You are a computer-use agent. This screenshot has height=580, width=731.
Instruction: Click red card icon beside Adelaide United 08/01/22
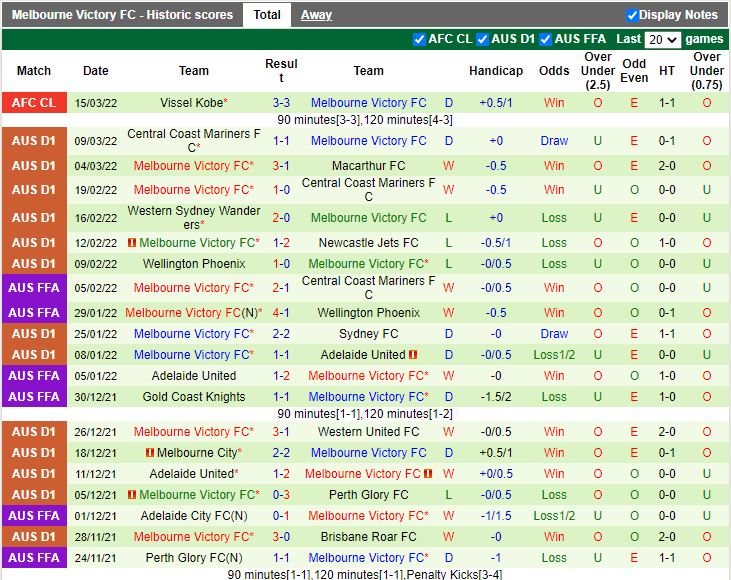point(413,354)
